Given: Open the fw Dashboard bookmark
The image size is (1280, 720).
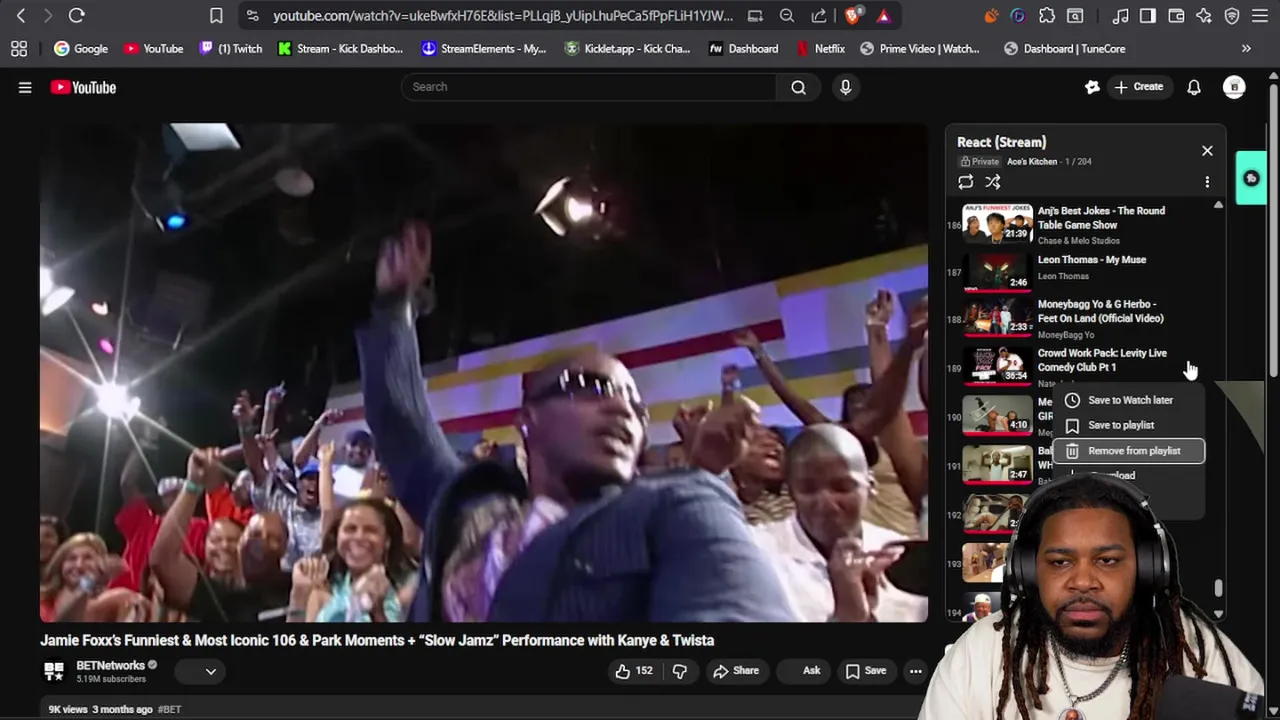Looking at the screenshot, I should pyautogui.click(x=743, y=48).
